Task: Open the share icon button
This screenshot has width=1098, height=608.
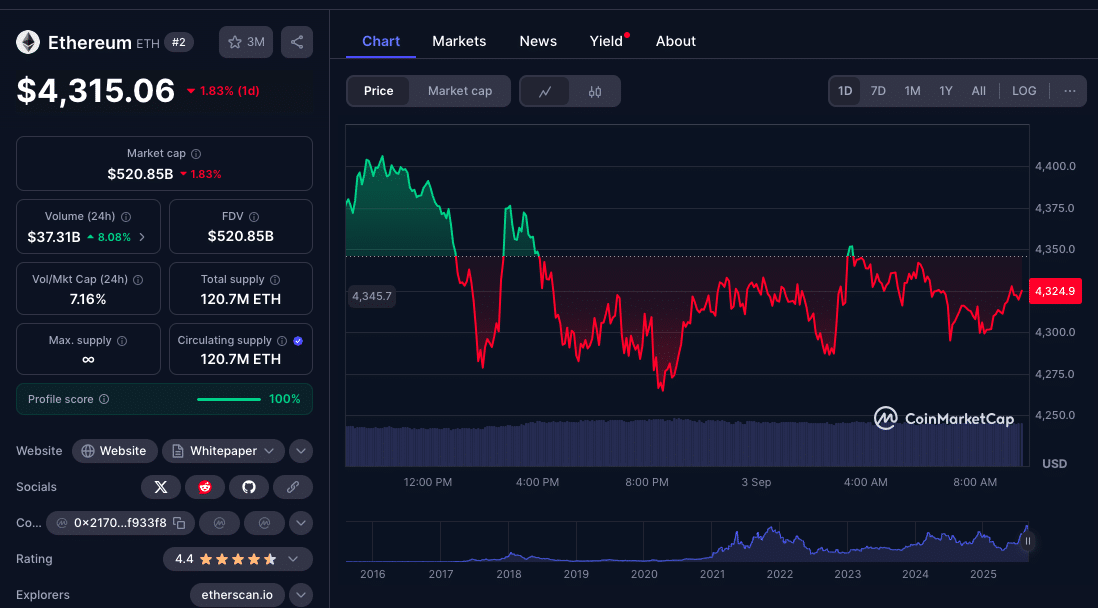Action: (x=297, y=42)
